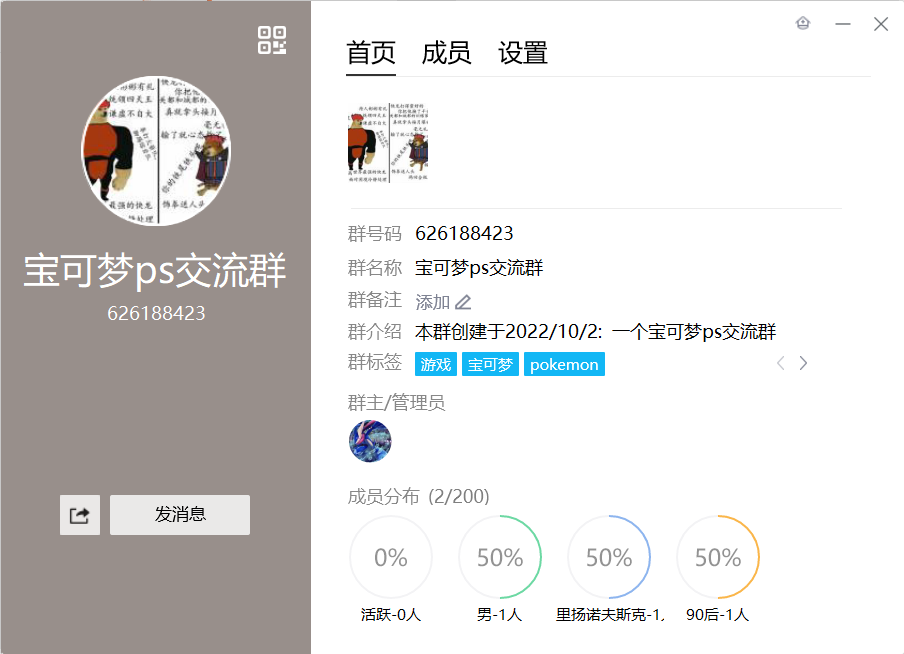The image size is (904, 654).
Task: Click the 游戏 group tag
Action: click(x=436, y=364)
